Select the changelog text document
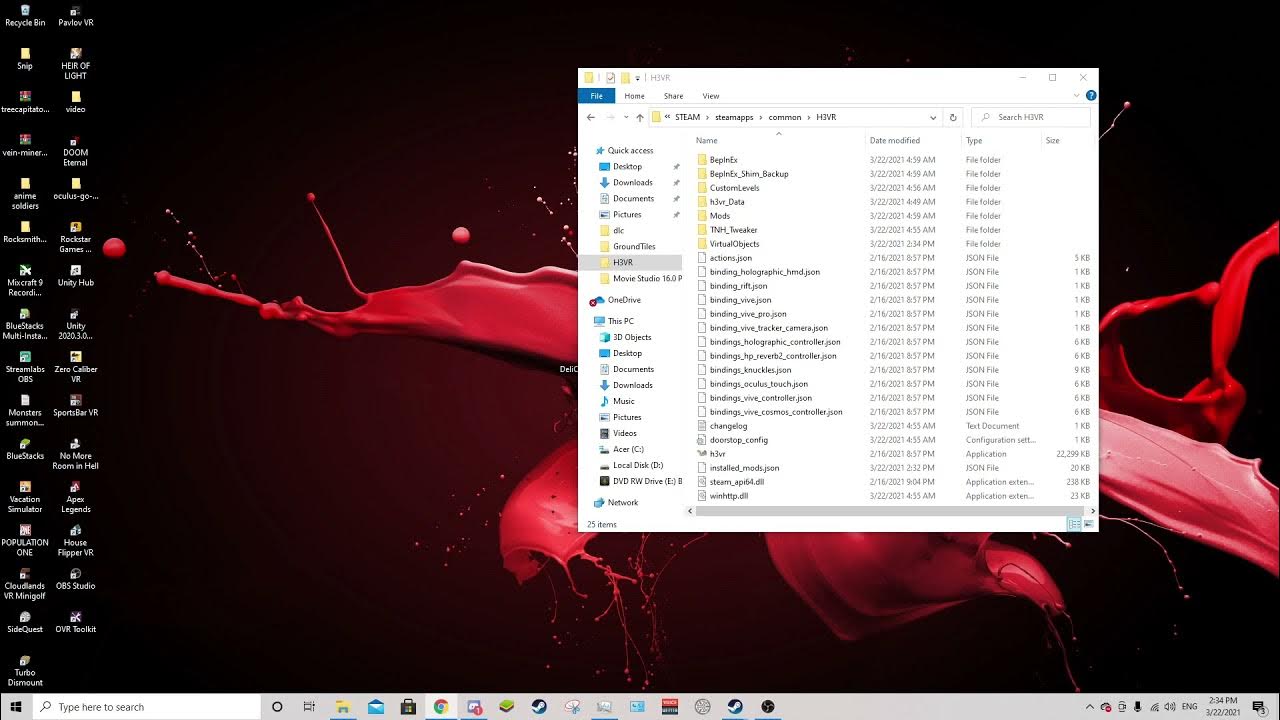 click(x=728, y=426)
